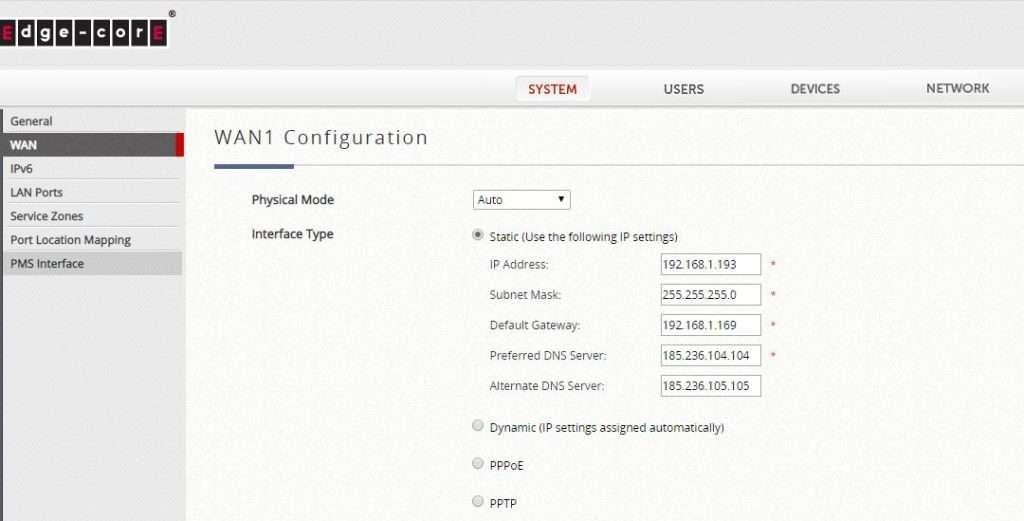Click the IP Address input field
Screen dimensions: 1024x521
pos(711,264)
